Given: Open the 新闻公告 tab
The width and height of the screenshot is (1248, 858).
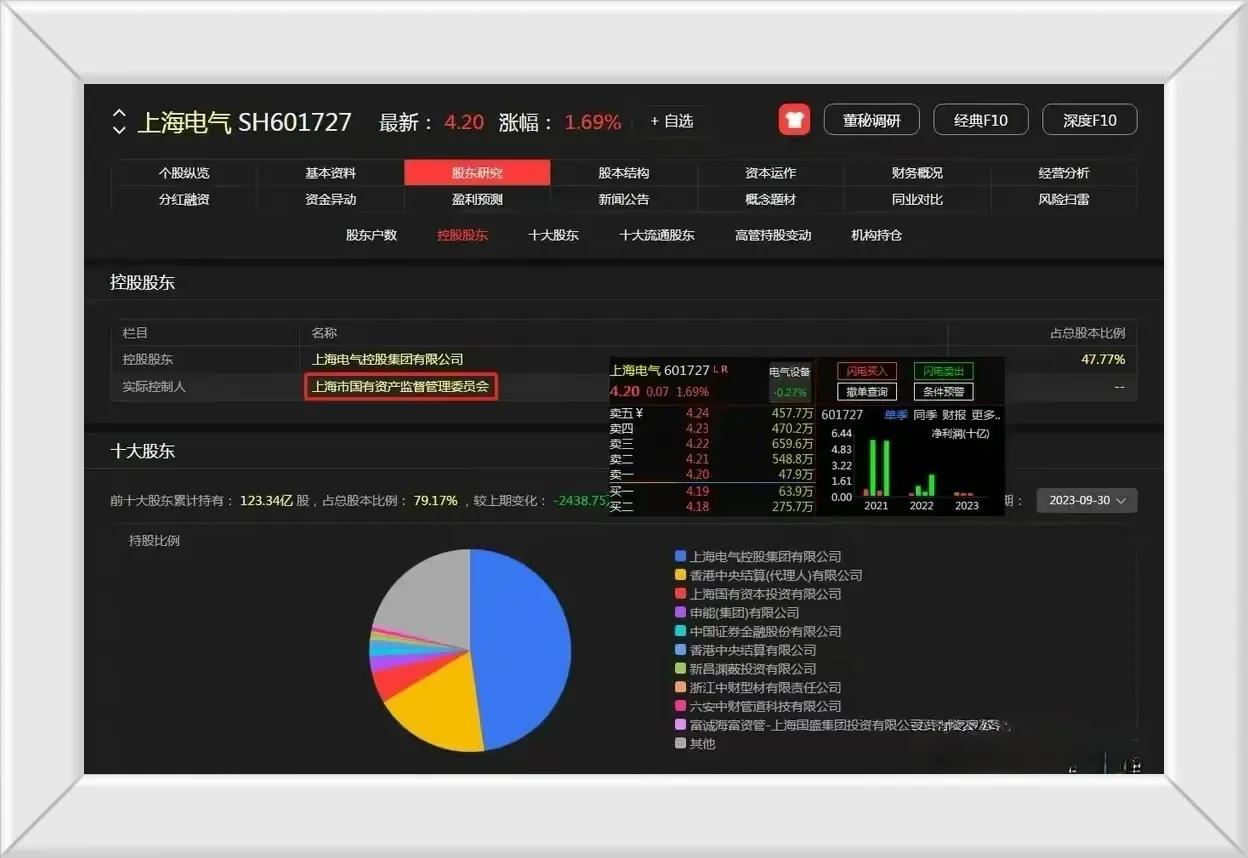Looking at the screenshot, I should (x=624, y=199).
